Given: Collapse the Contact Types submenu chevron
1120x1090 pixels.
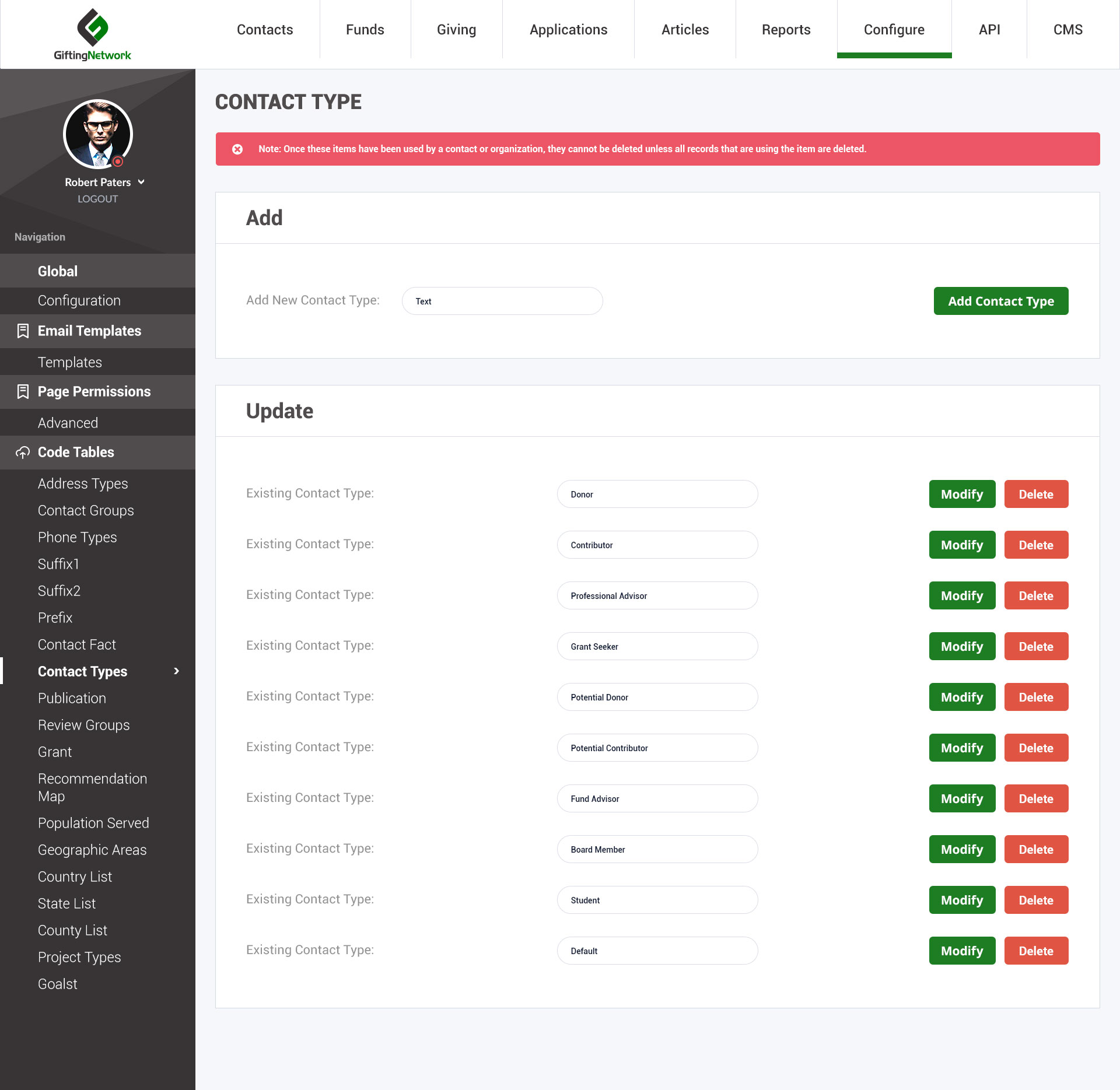Looking at the screenshot, I should [x=177, y=672].
